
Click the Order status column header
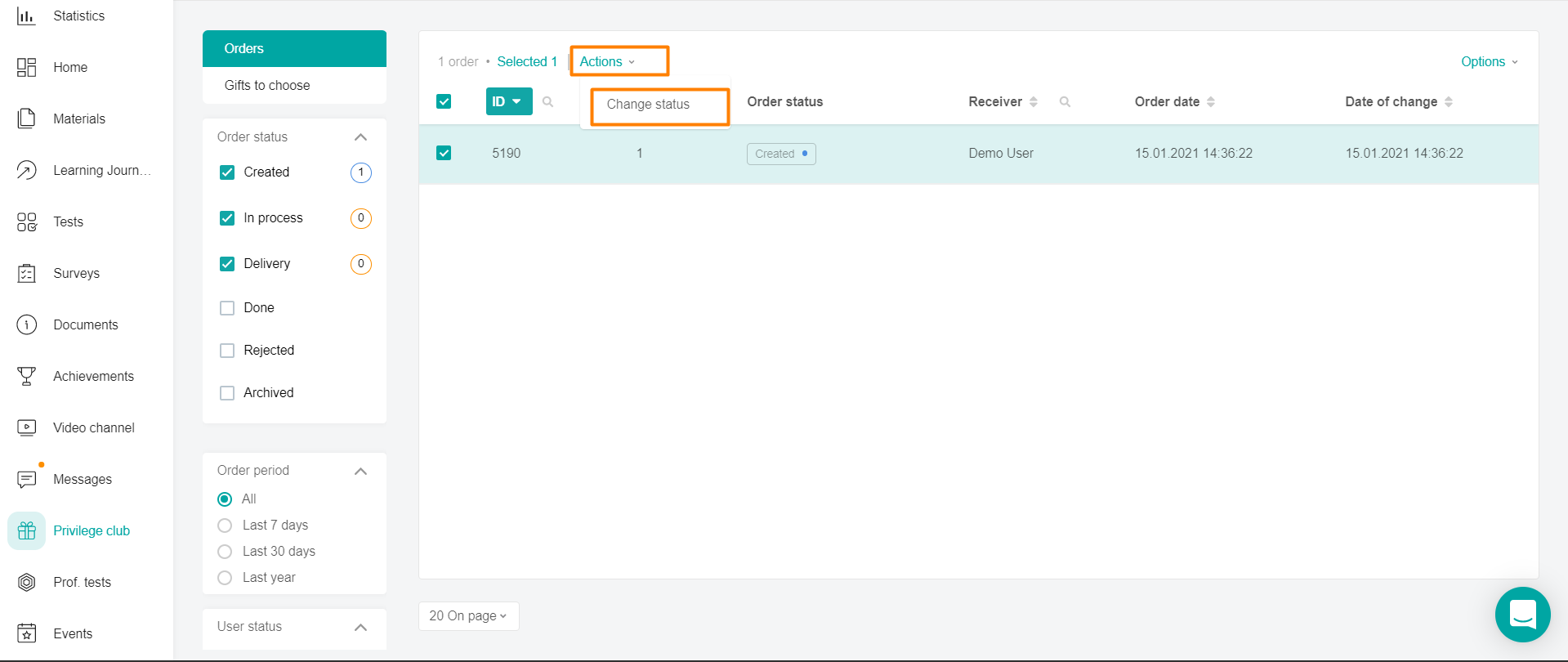[x=785, y=101]
